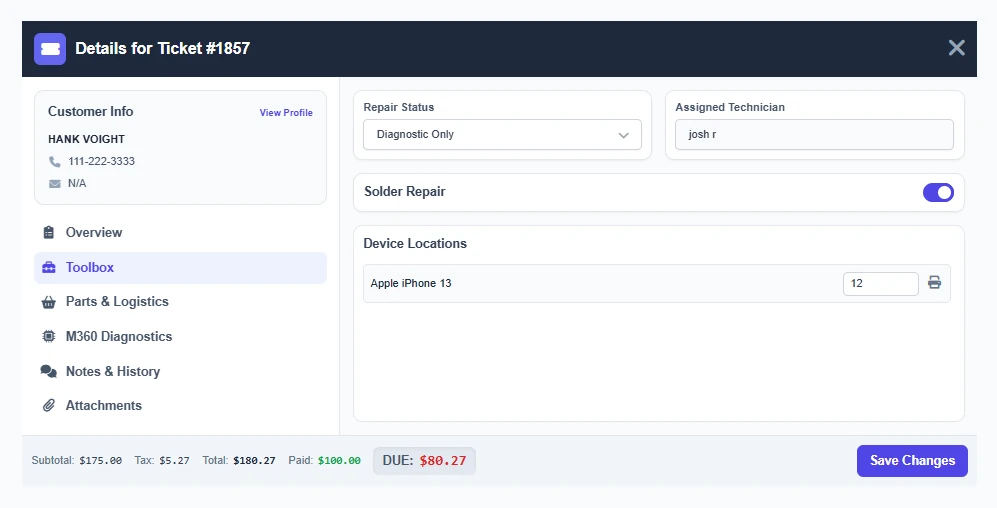
Task: Click the phone icon beside 111-222-3333
Action: pos(55,161)
